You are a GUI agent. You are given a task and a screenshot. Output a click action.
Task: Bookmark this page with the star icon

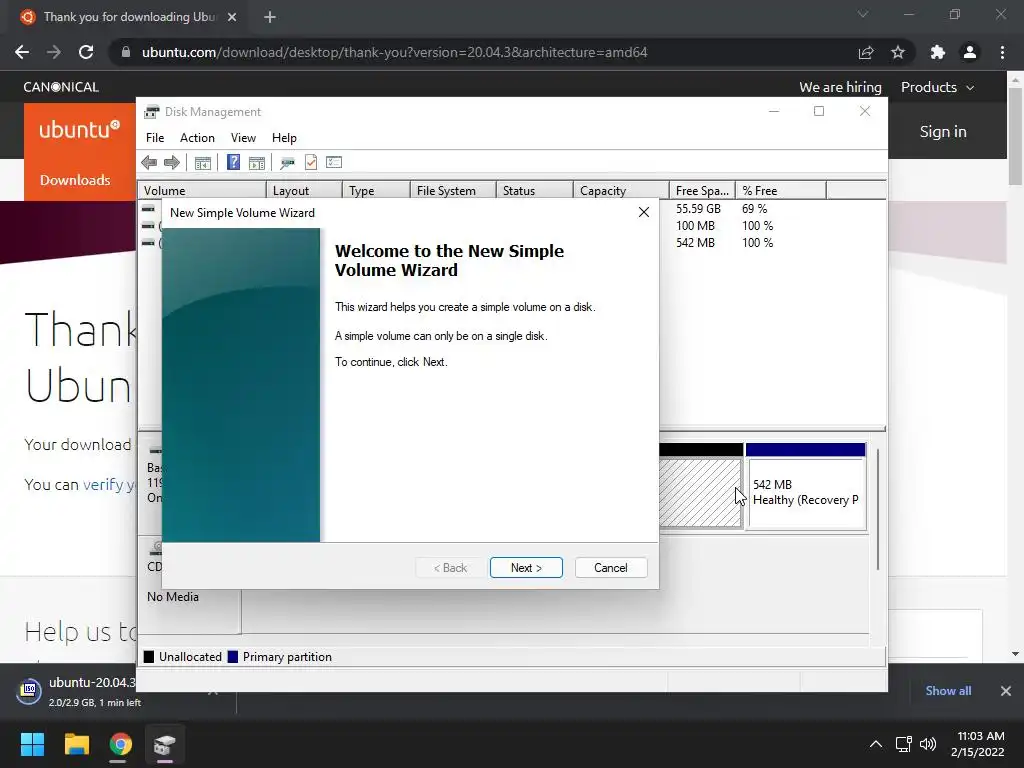click(x=898, y=52)
